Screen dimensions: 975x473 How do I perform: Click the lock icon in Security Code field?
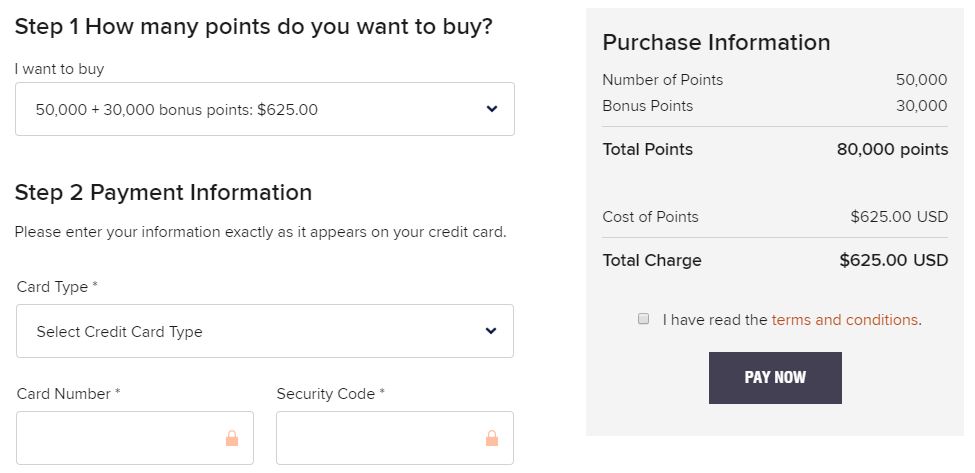click(x=492, y=438)
